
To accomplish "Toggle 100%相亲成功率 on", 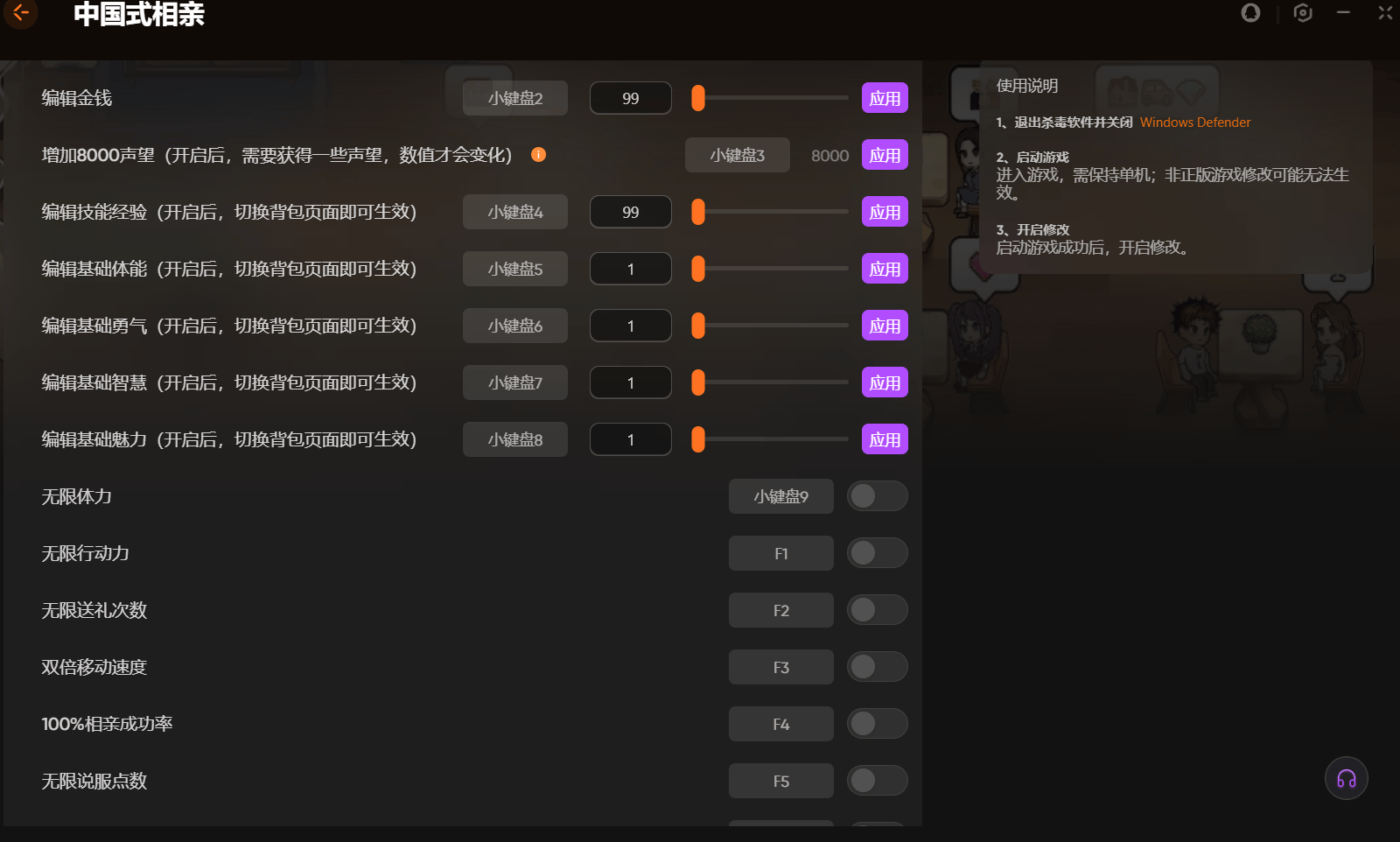I will point(877,724).
